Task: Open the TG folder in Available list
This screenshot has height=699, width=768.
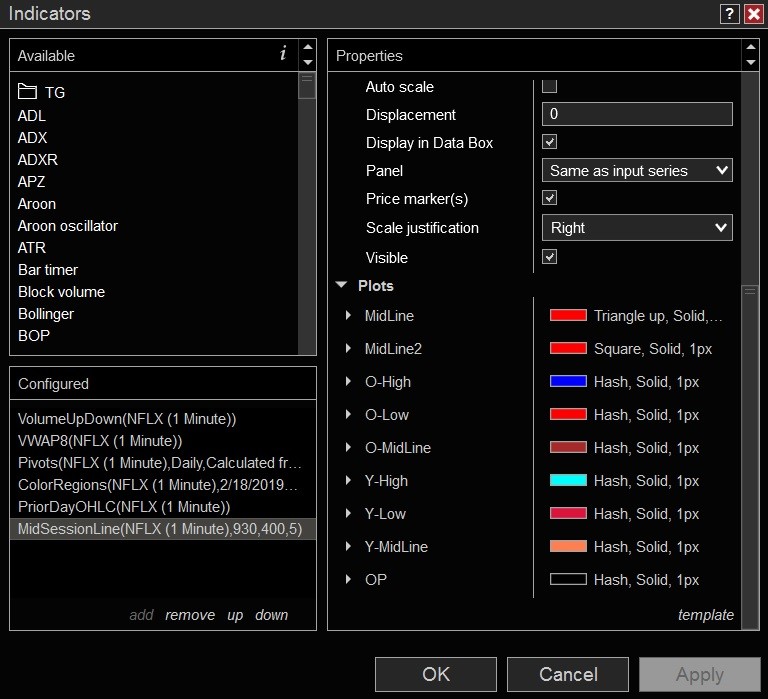Action: pos(42,92)
